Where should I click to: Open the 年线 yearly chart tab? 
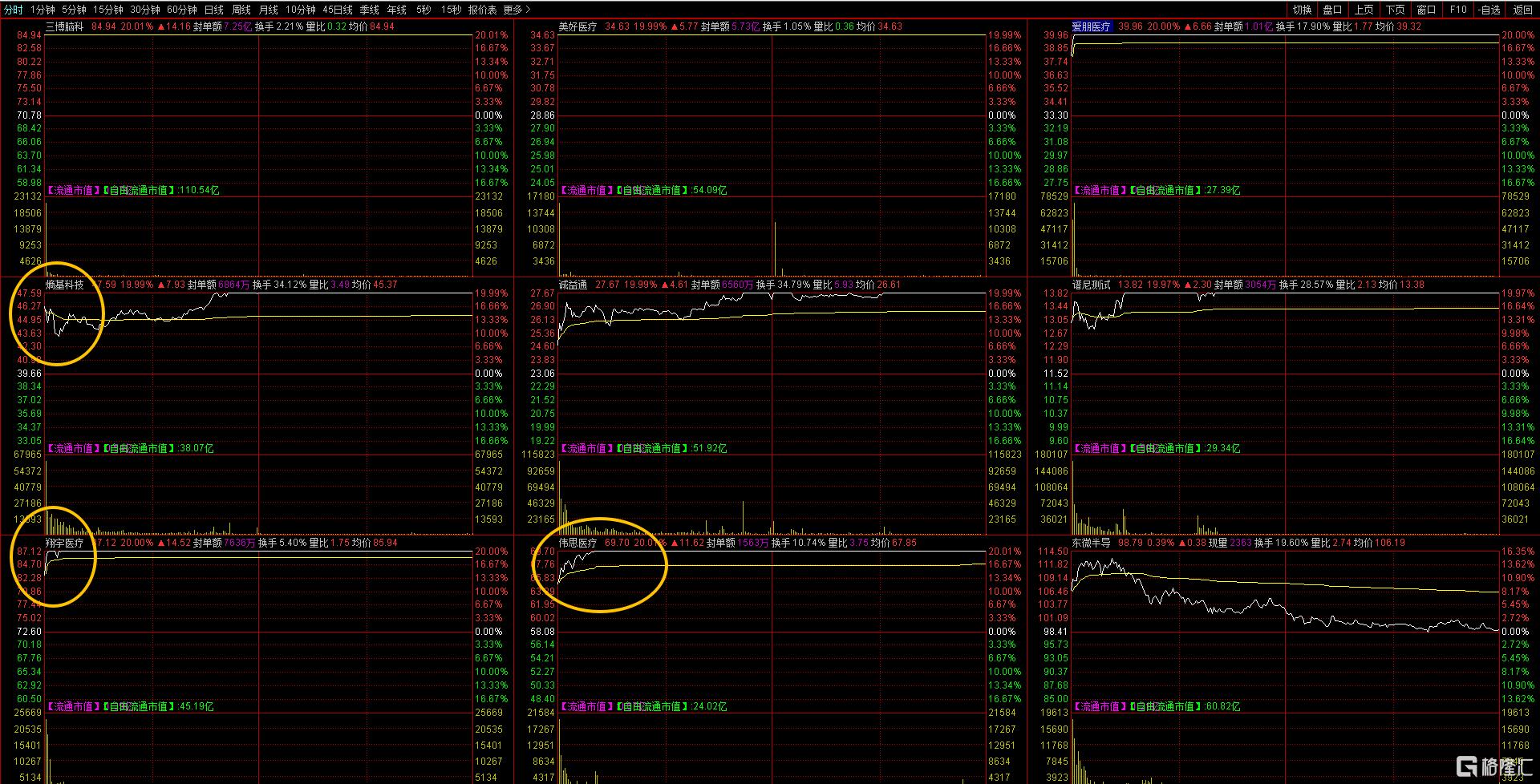397,10
